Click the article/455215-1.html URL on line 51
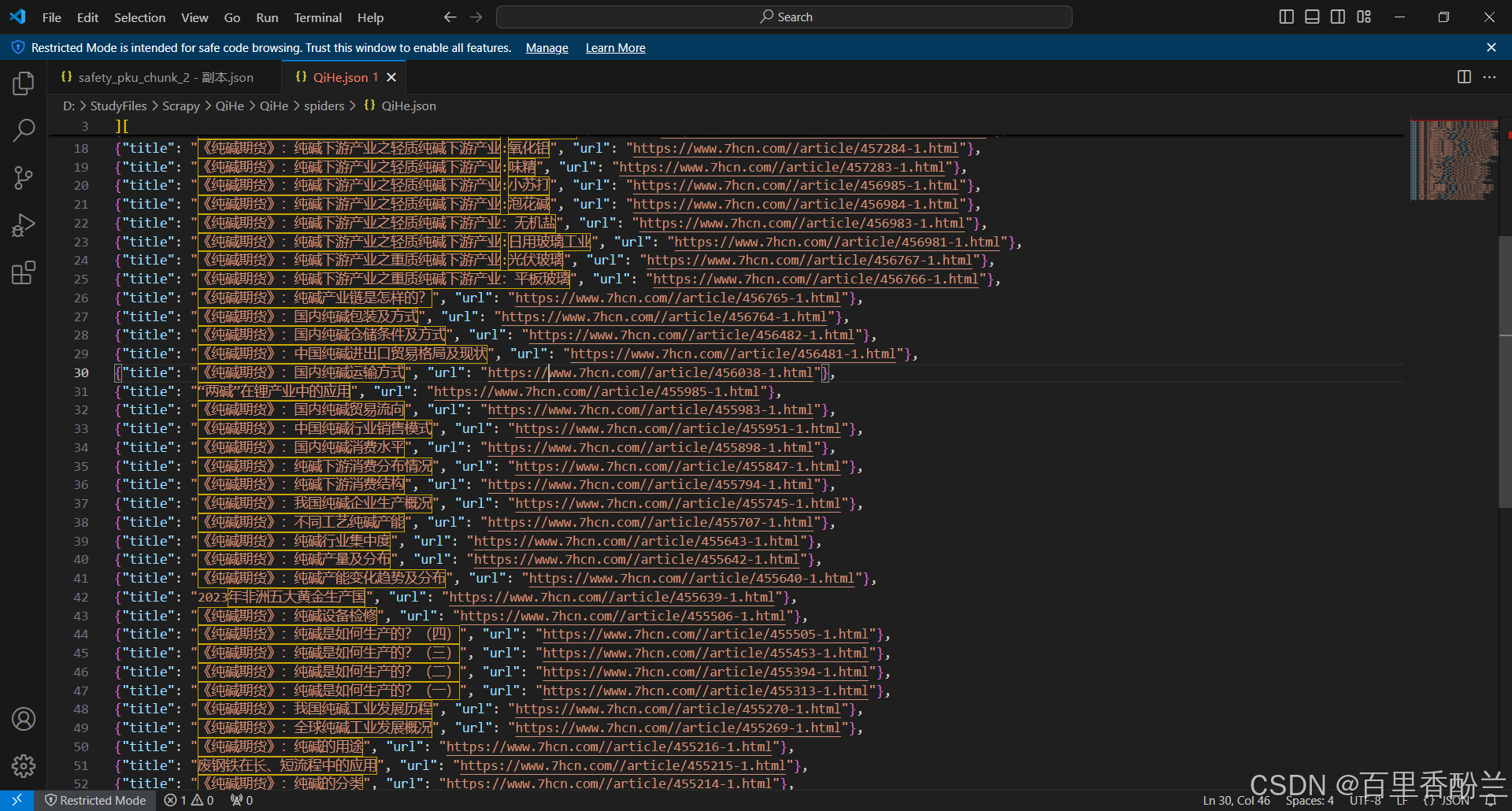Viewport: 1512px width, 811px height. [x=622, y=765]
